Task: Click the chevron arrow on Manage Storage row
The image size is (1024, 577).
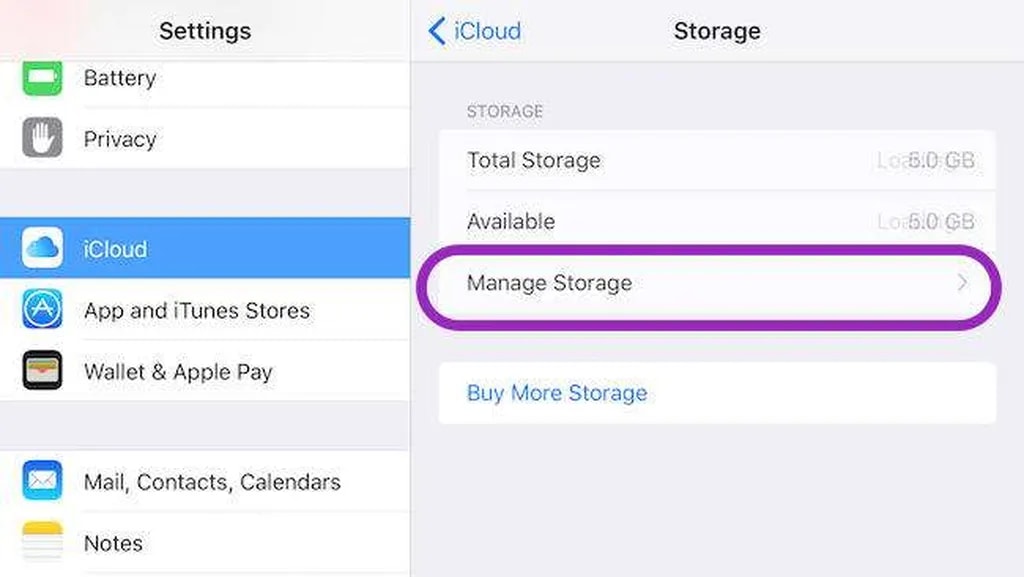Action: (x=962, y=283)
